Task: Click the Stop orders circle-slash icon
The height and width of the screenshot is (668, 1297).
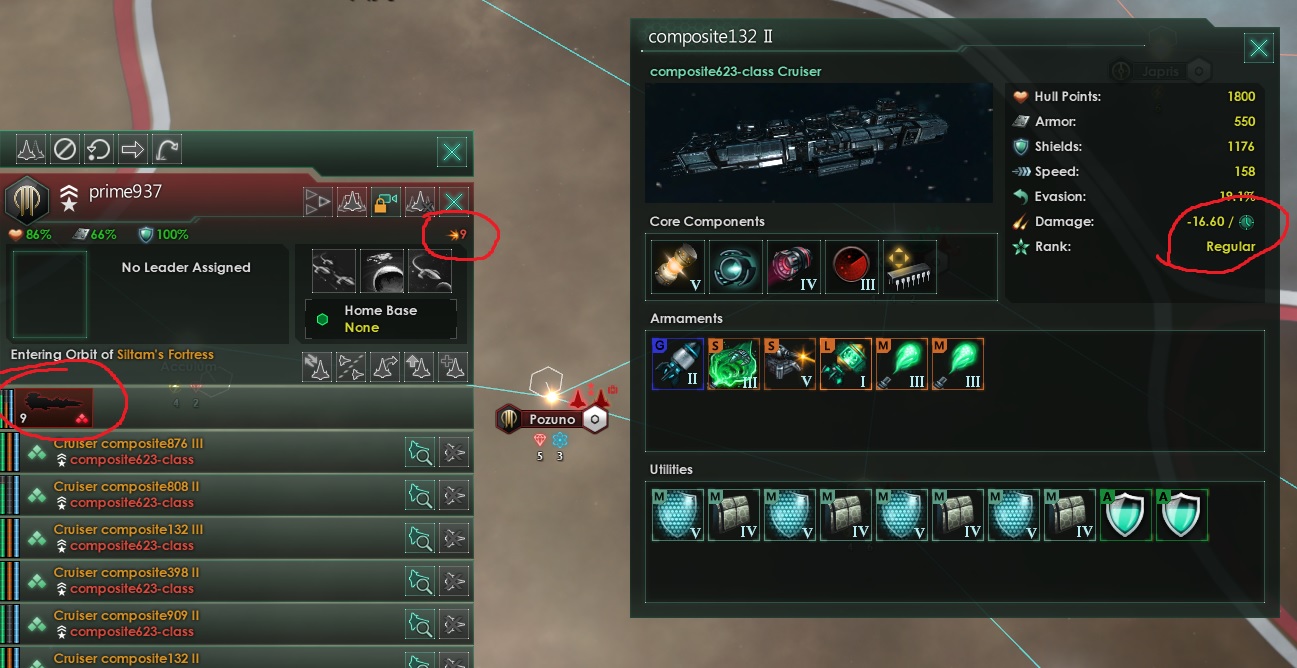Action: [x=64, y=150]
